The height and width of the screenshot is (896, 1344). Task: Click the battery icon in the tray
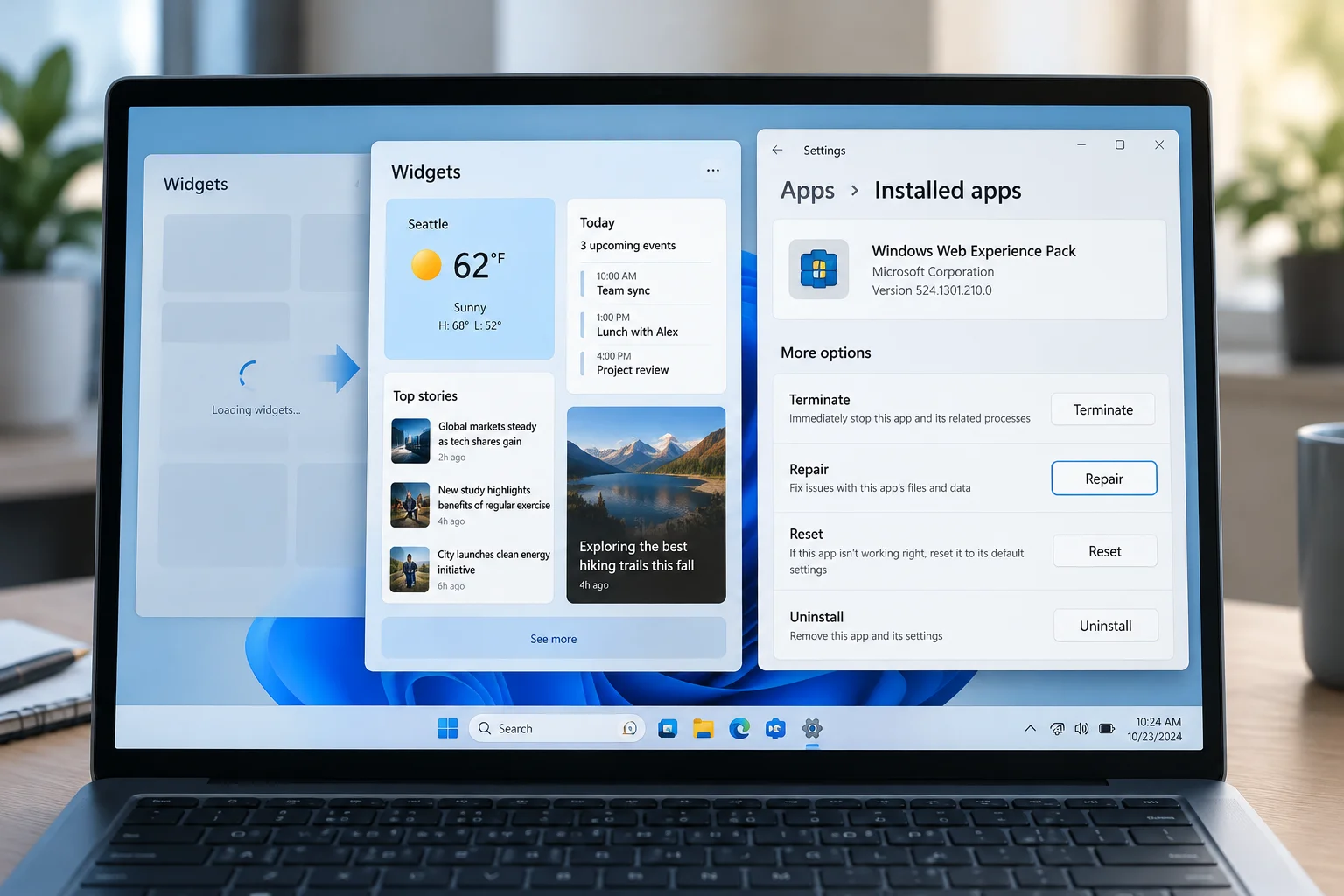(x=1107, y=728)
